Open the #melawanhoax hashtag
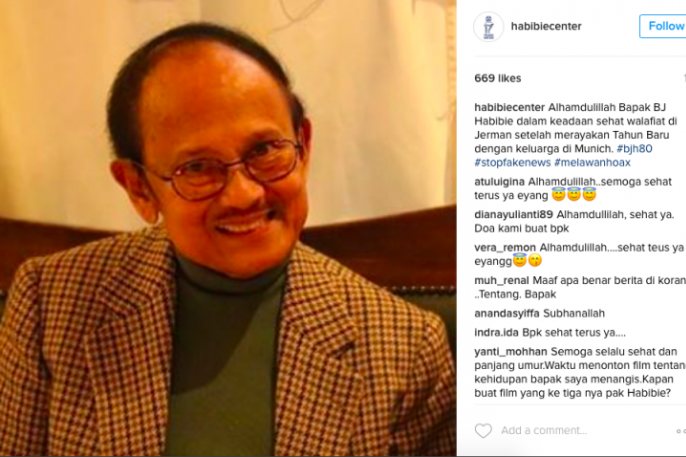 click(x=592, y=163)
